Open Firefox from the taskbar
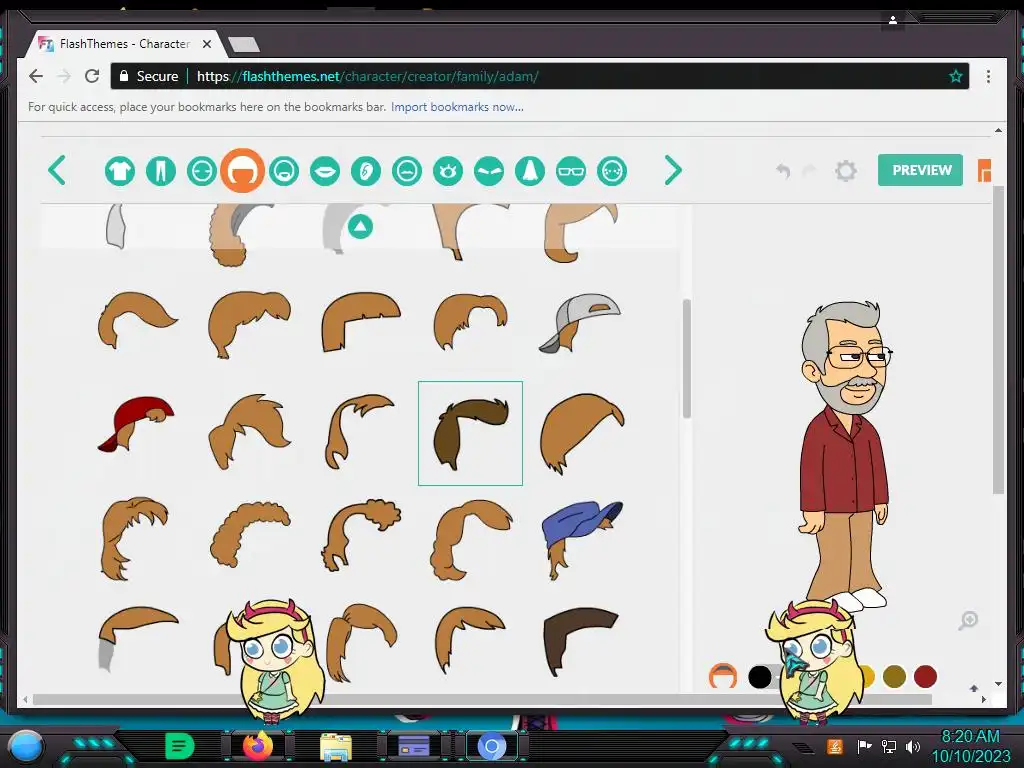 (257, 745)
